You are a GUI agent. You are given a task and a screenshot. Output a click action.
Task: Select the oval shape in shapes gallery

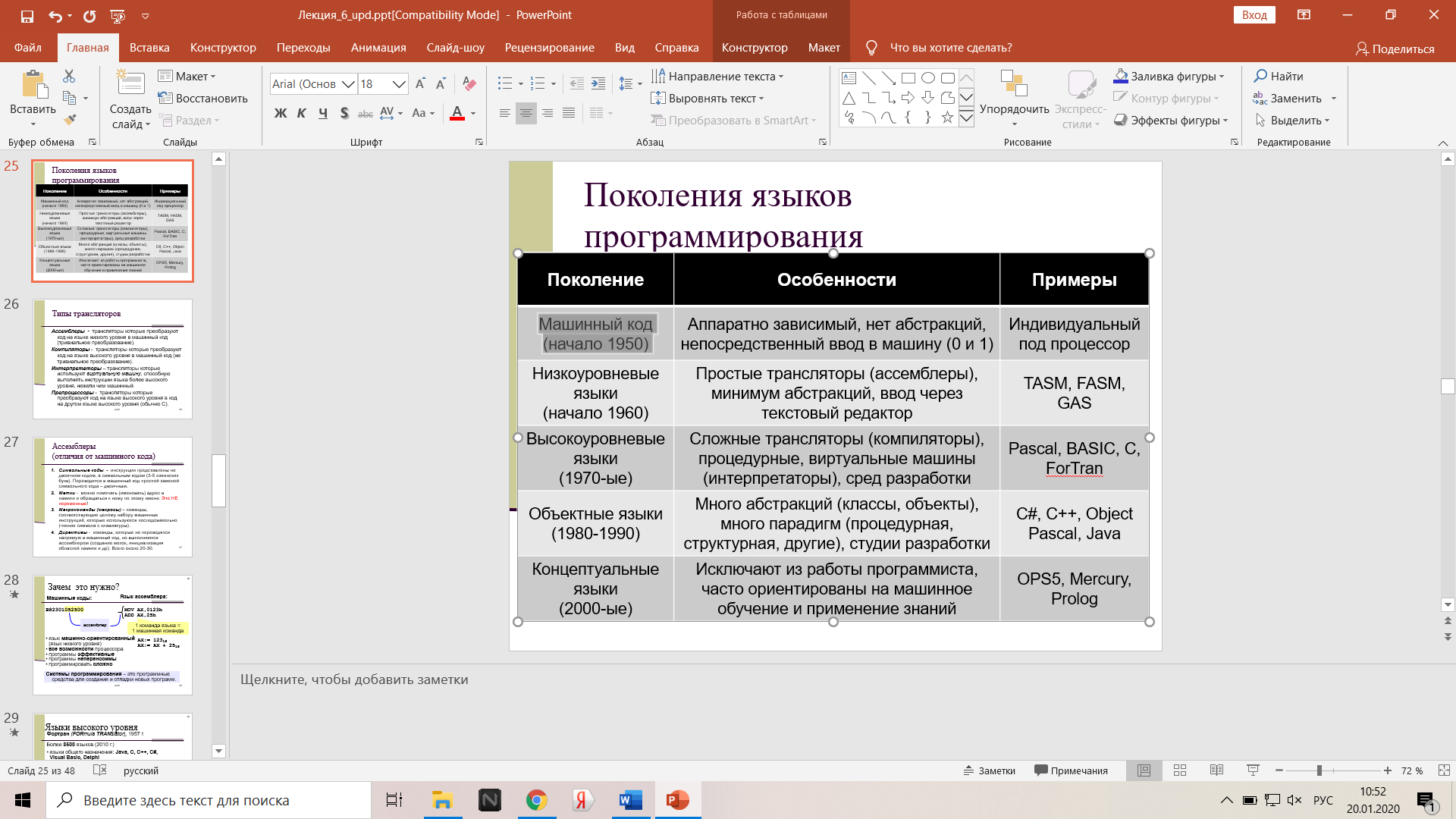[928, 78]
